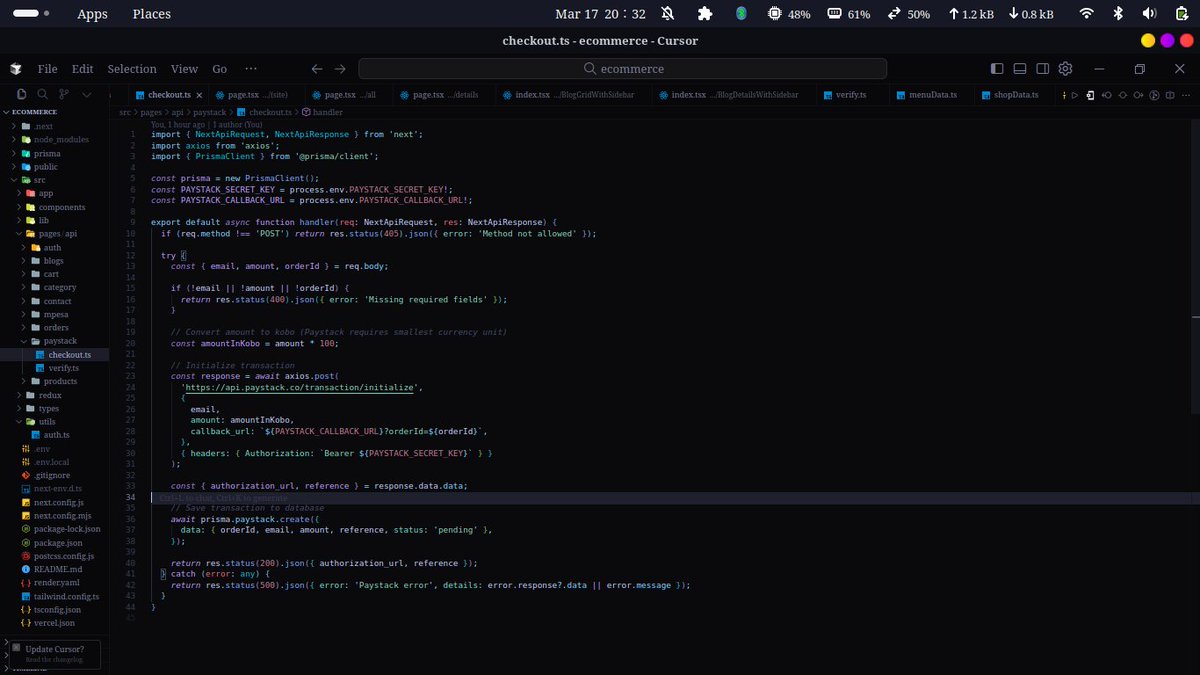Screen dimensions: 1200x675
Task: Open the View menu
Action: point(184,69)
